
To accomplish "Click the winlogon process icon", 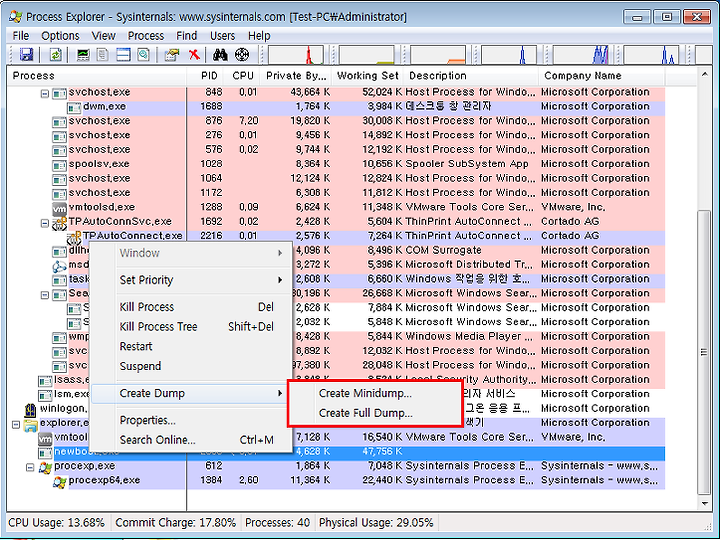I will click(x=31, y=409).
